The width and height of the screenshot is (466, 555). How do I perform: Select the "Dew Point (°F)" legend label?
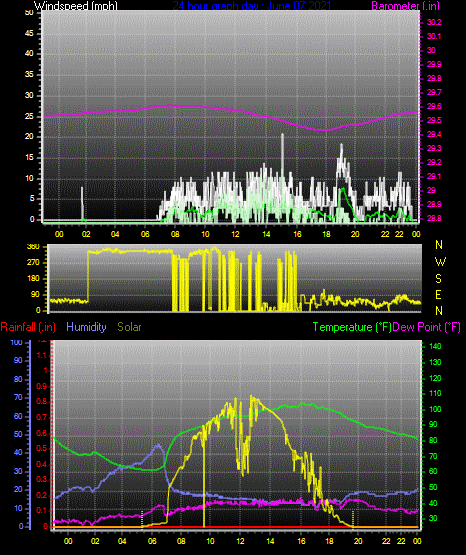[x=427, y=327]
